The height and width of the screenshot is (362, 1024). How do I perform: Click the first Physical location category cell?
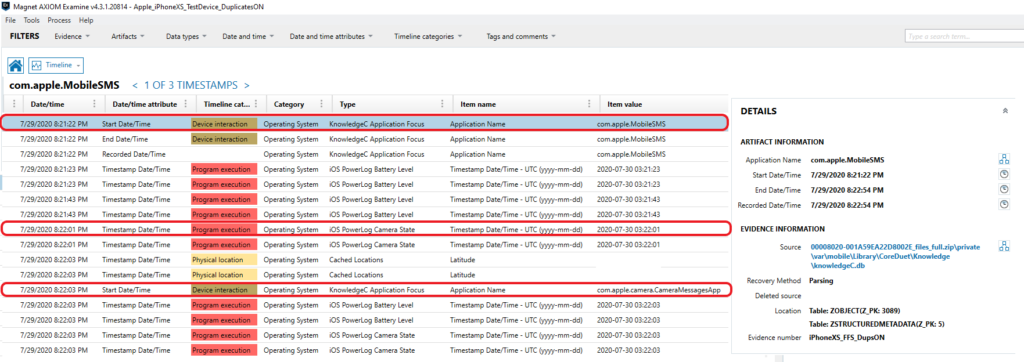tap(224, 259)
